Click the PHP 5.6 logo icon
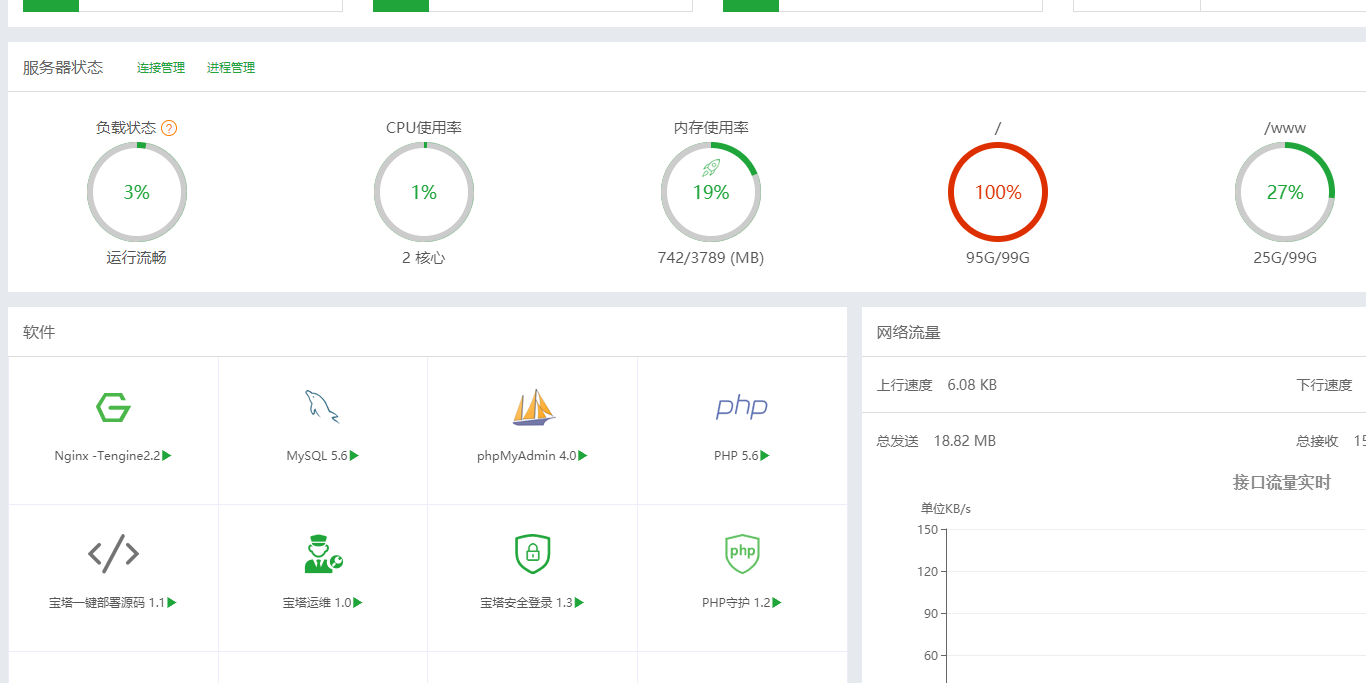 pos(742,407)
